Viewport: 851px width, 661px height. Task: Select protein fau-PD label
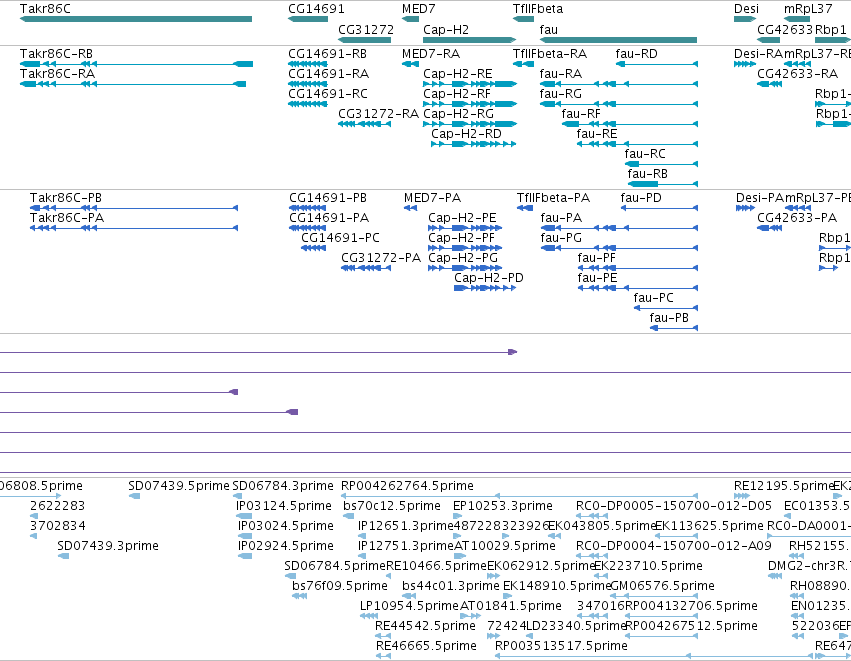pyautogui.click(x=641, y=198)
